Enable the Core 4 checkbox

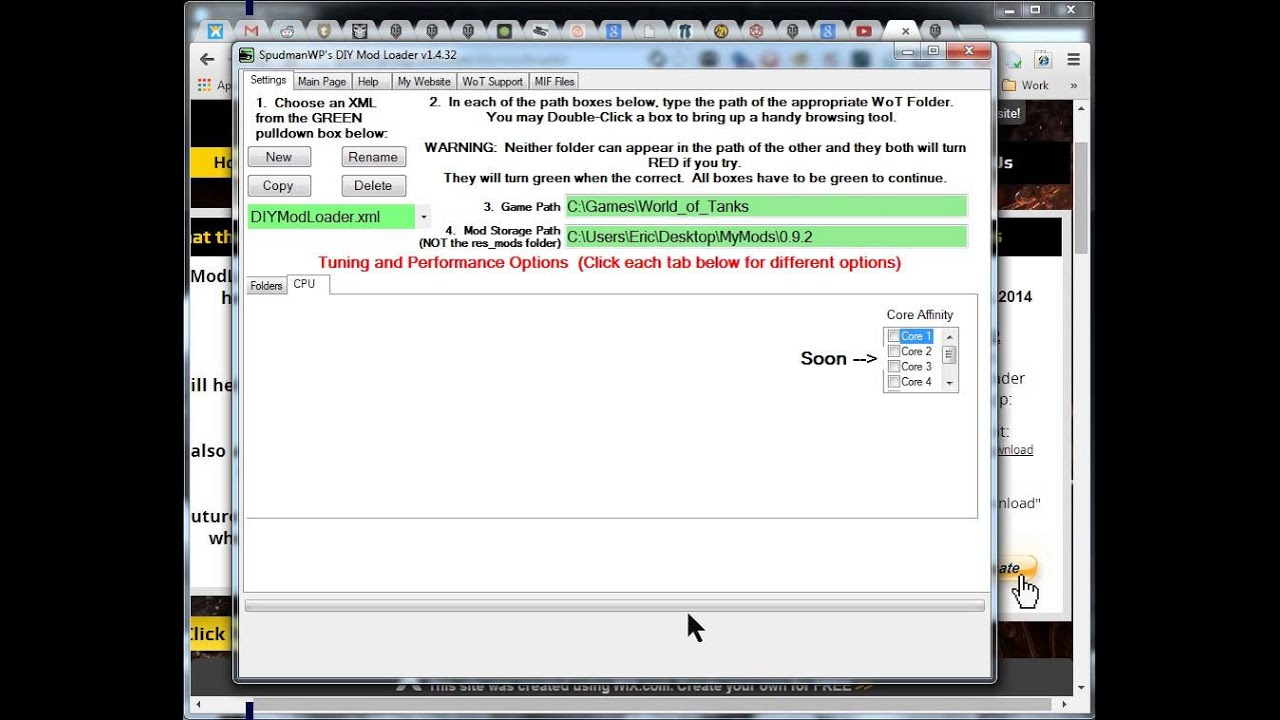(894, 382)
